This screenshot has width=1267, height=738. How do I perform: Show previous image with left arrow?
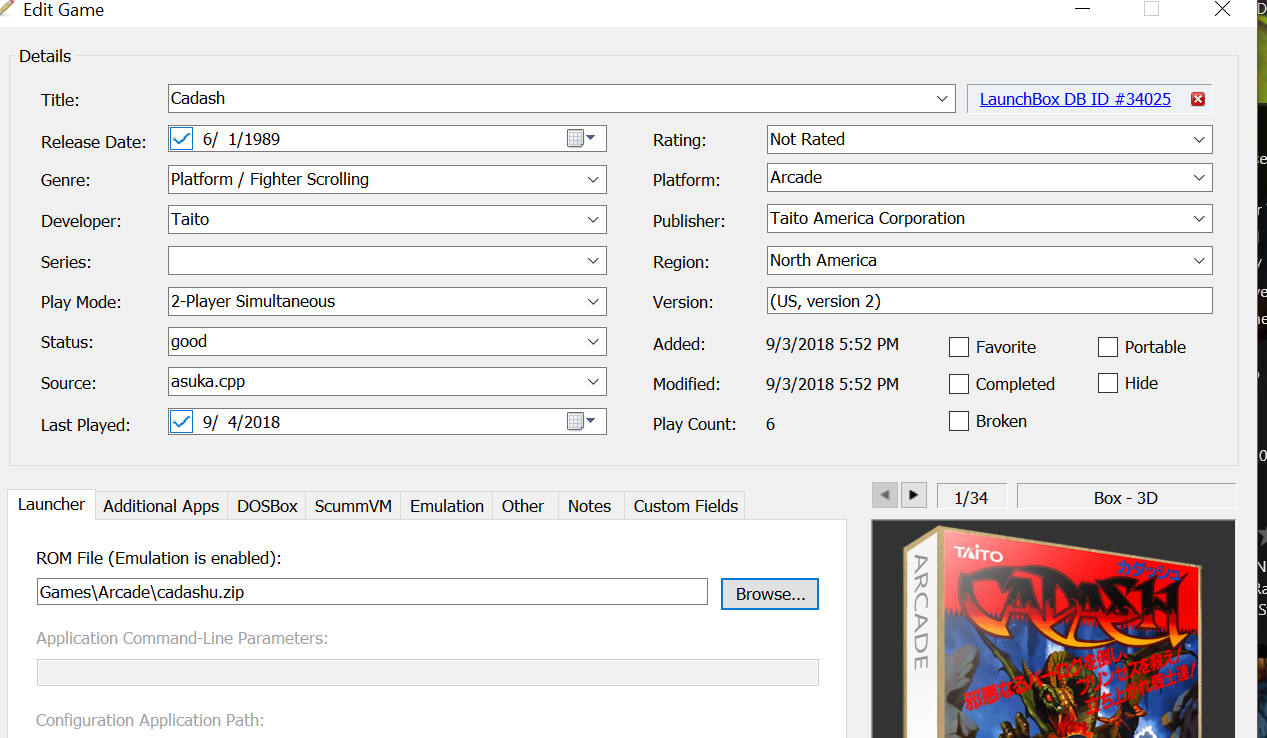884,495
